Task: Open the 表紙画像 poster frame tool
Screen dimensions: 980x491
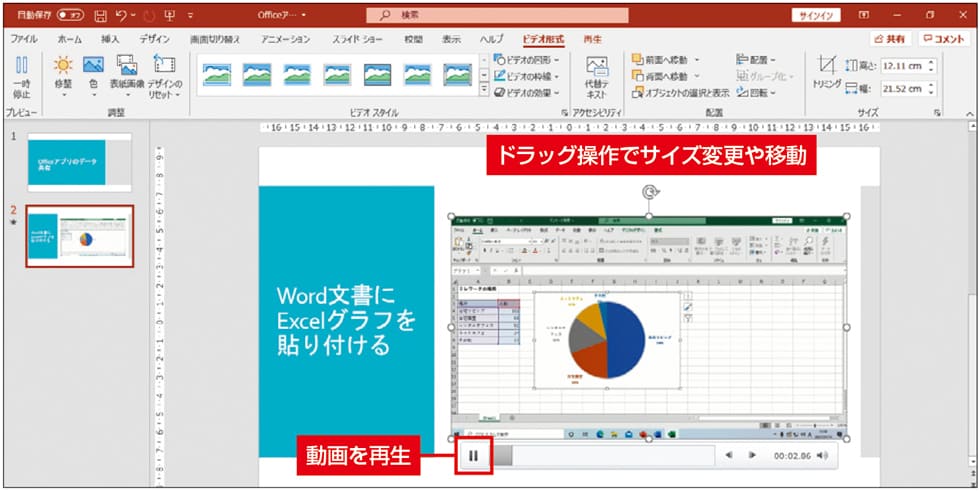Action: (127, 76)
